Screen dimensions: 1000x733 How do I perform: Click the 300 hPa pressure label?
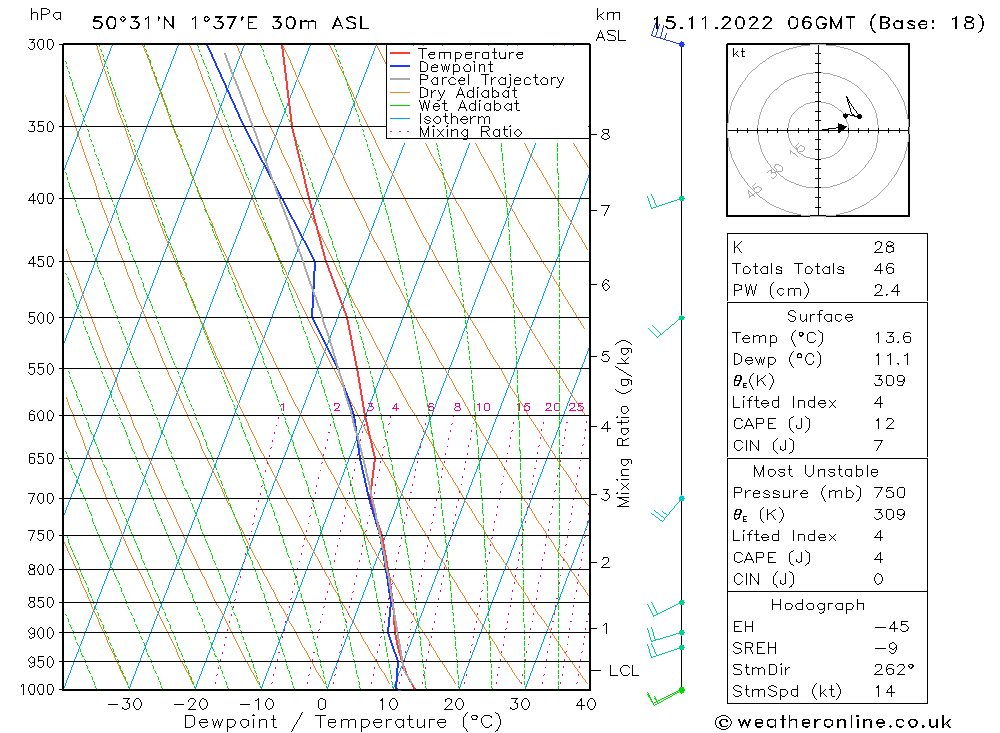click(41, 45)
